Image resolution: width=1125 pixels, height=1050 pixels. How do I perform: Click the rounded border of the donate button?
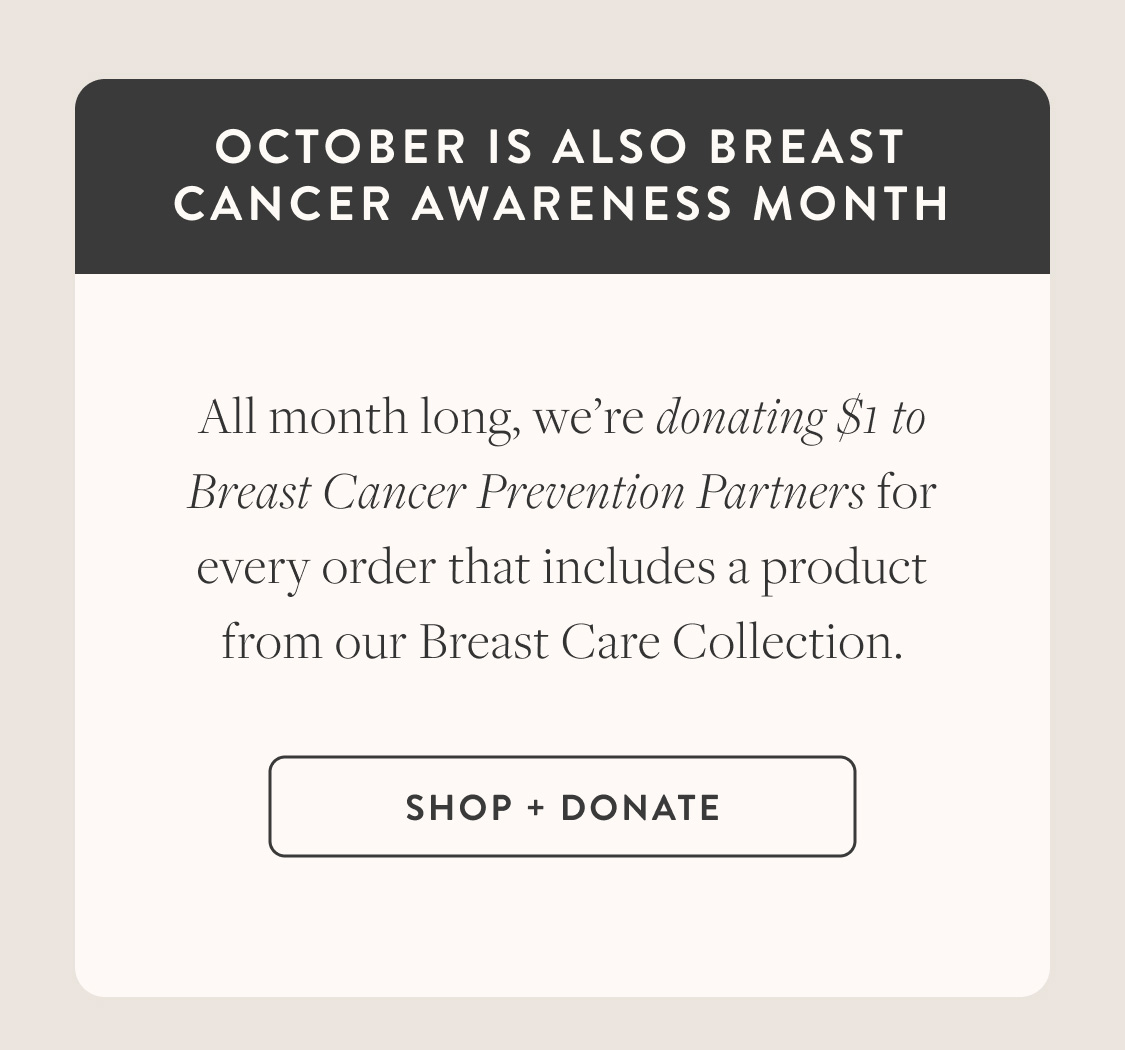coord(562,760)
